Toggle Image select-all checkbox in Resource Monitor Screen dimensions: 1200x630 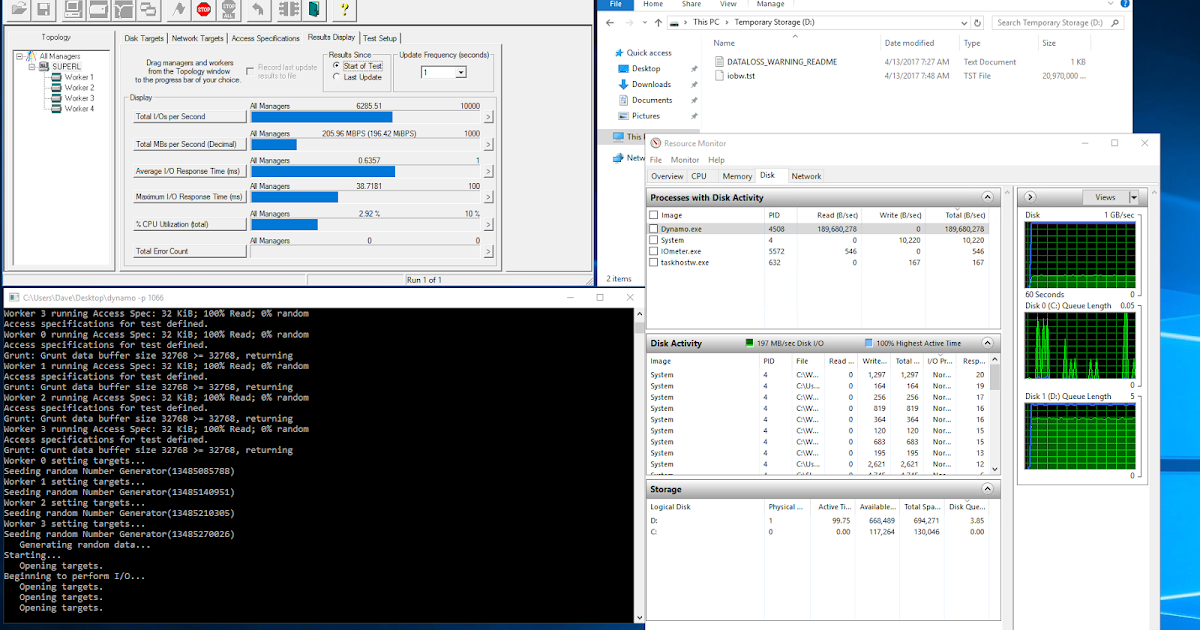(x=654, y=215)
